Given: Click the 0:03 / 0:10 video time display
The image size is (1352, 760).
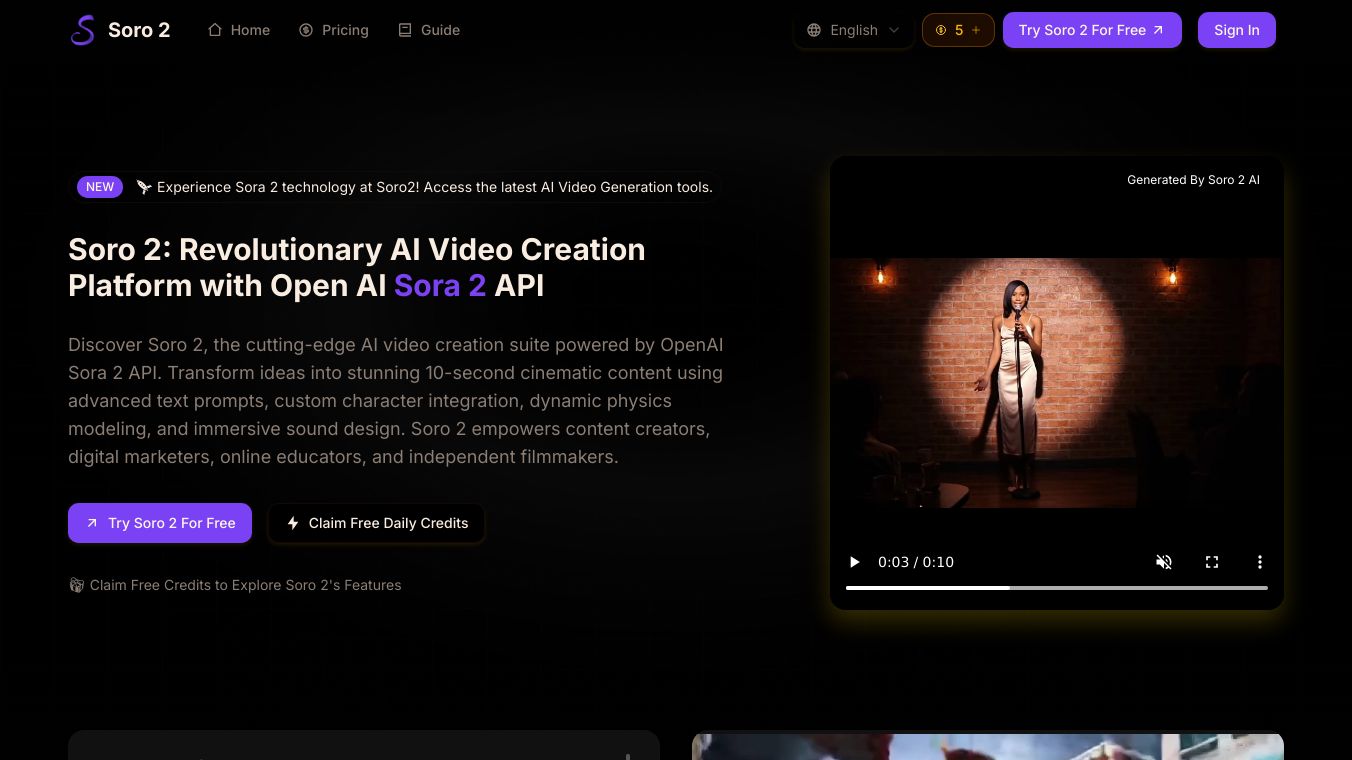Looking at the screenshot, I should 916,562.
